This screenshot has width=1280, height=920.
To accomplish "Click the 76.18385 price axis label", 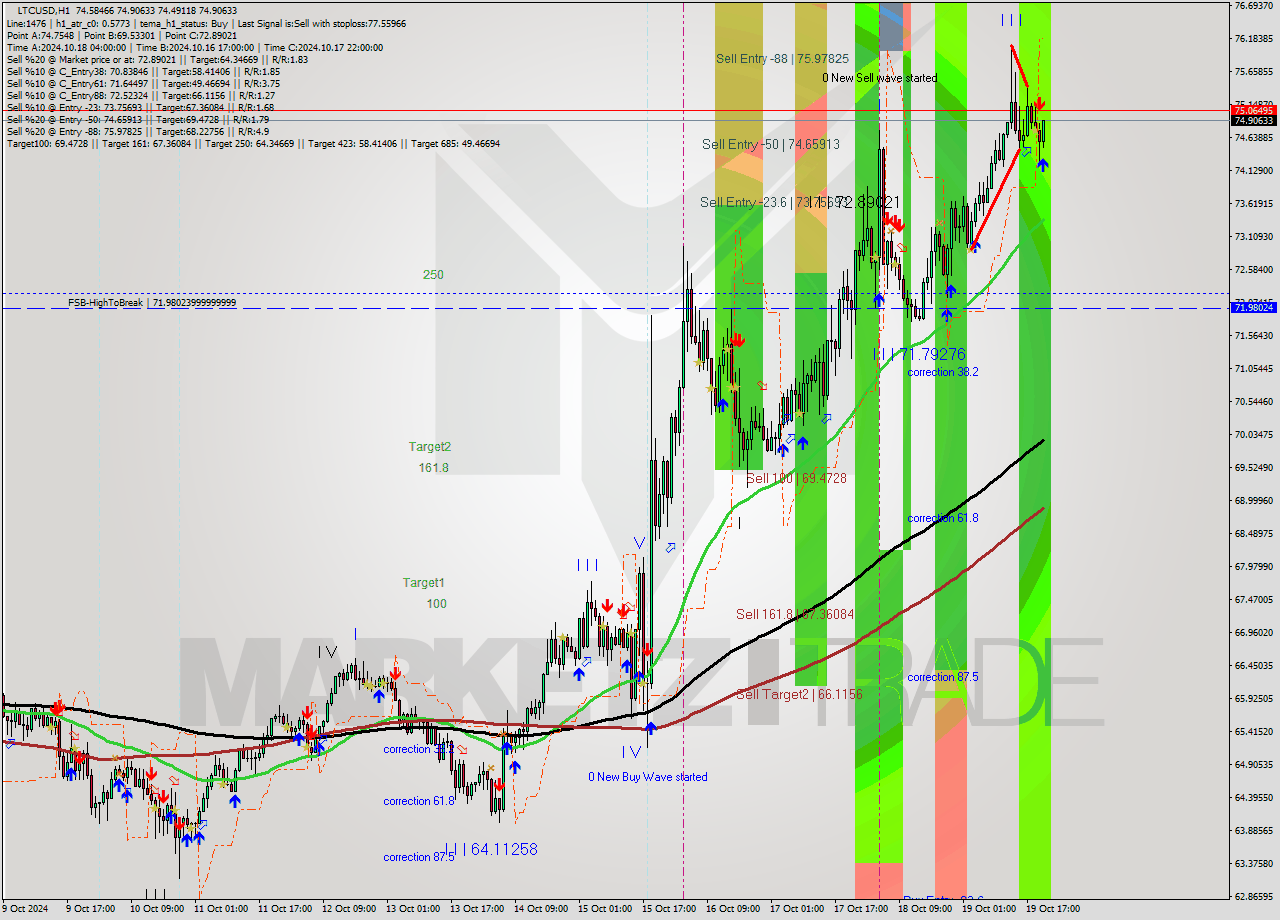I will [x=1254, y=39].
